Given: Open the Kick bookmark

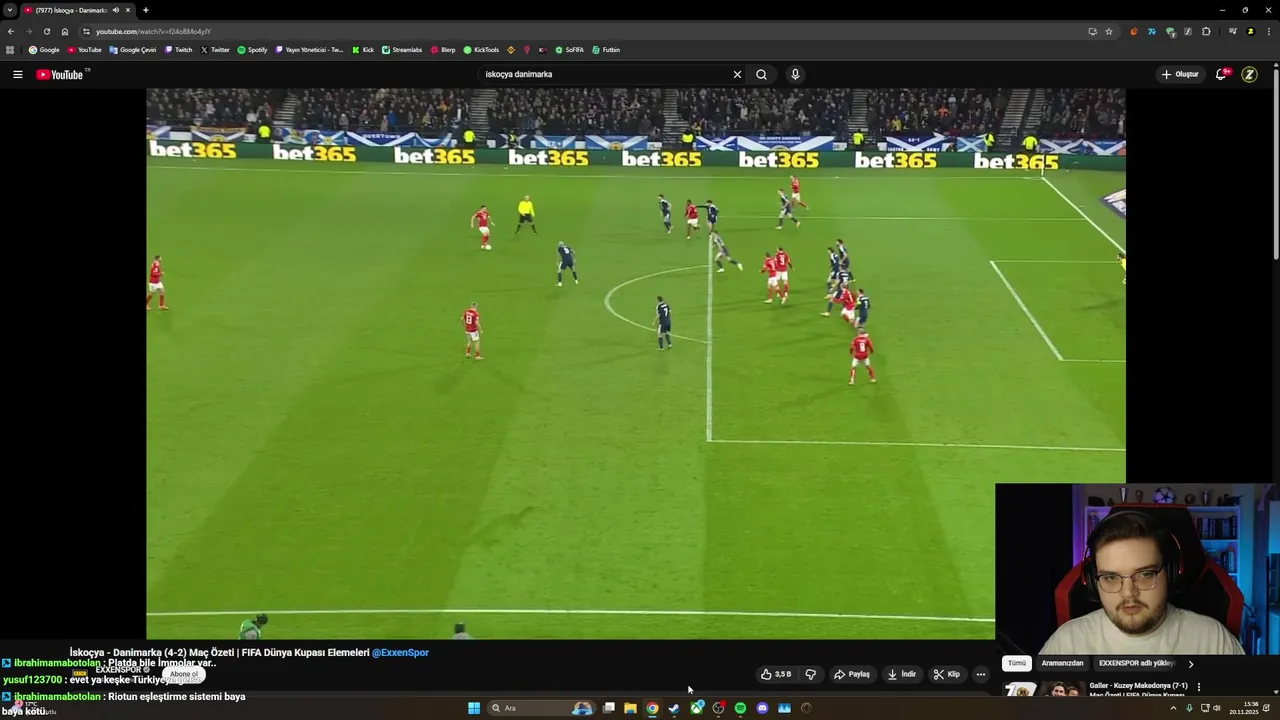Looking at the screenshot, I should pyautogui.click(x=363, y=49).
